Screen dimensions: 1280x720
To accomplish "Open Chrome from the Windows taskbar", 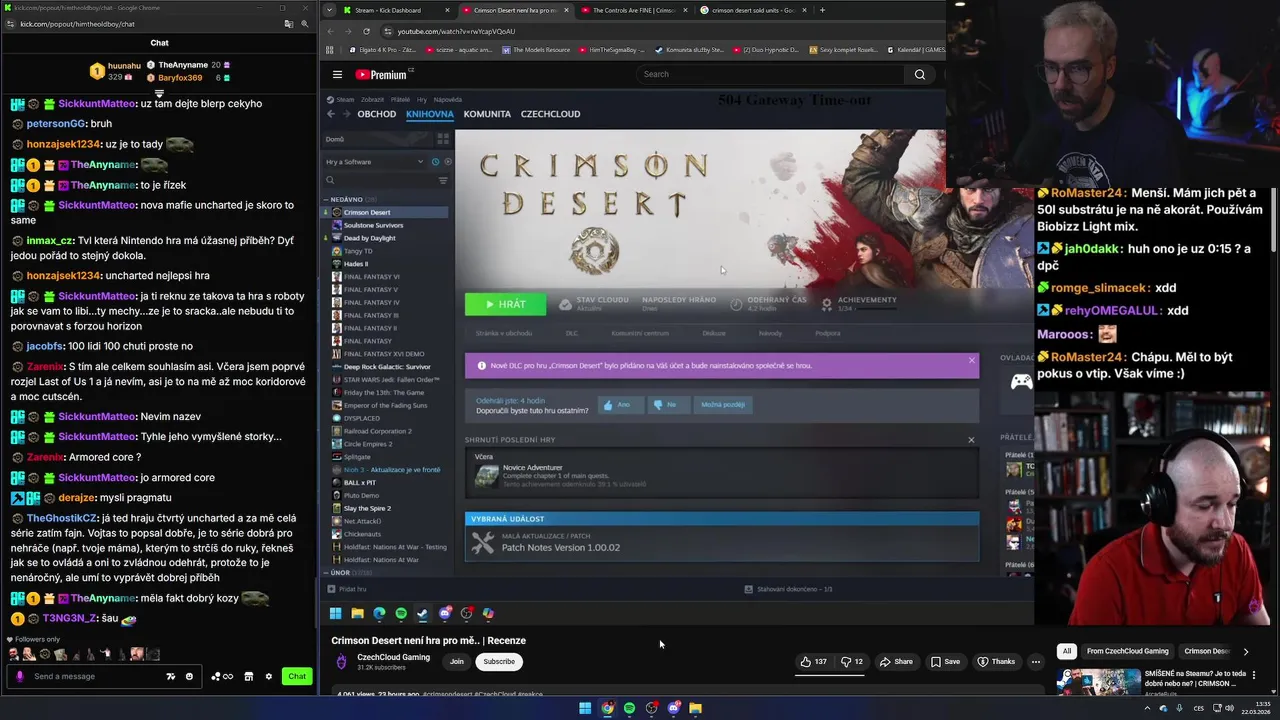I will [x=607, y=708].
